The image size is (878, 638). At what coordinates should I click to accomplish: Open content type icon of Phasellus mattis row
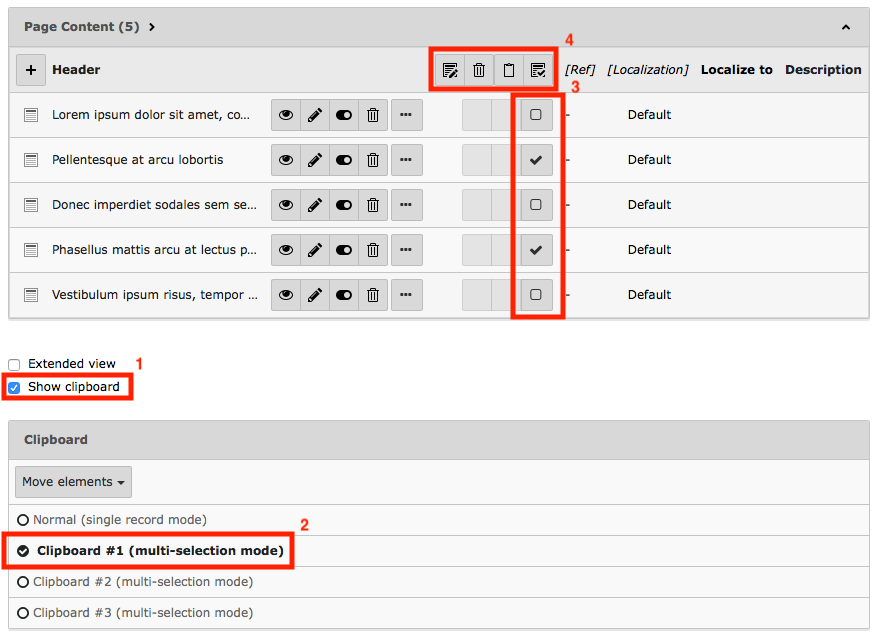click(x=31, y=250)
